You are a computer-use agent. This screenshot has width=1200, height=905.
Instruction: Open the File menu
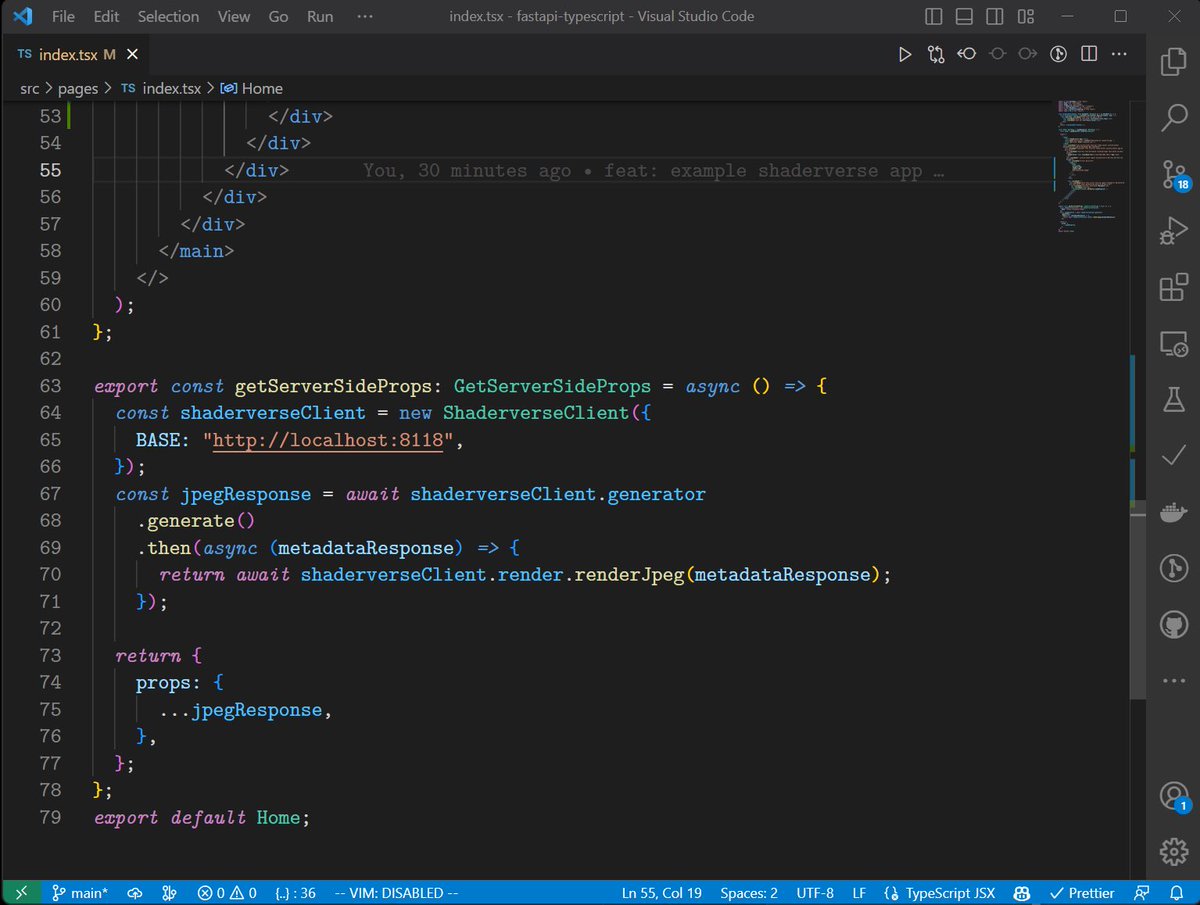(x=62, y=17)
